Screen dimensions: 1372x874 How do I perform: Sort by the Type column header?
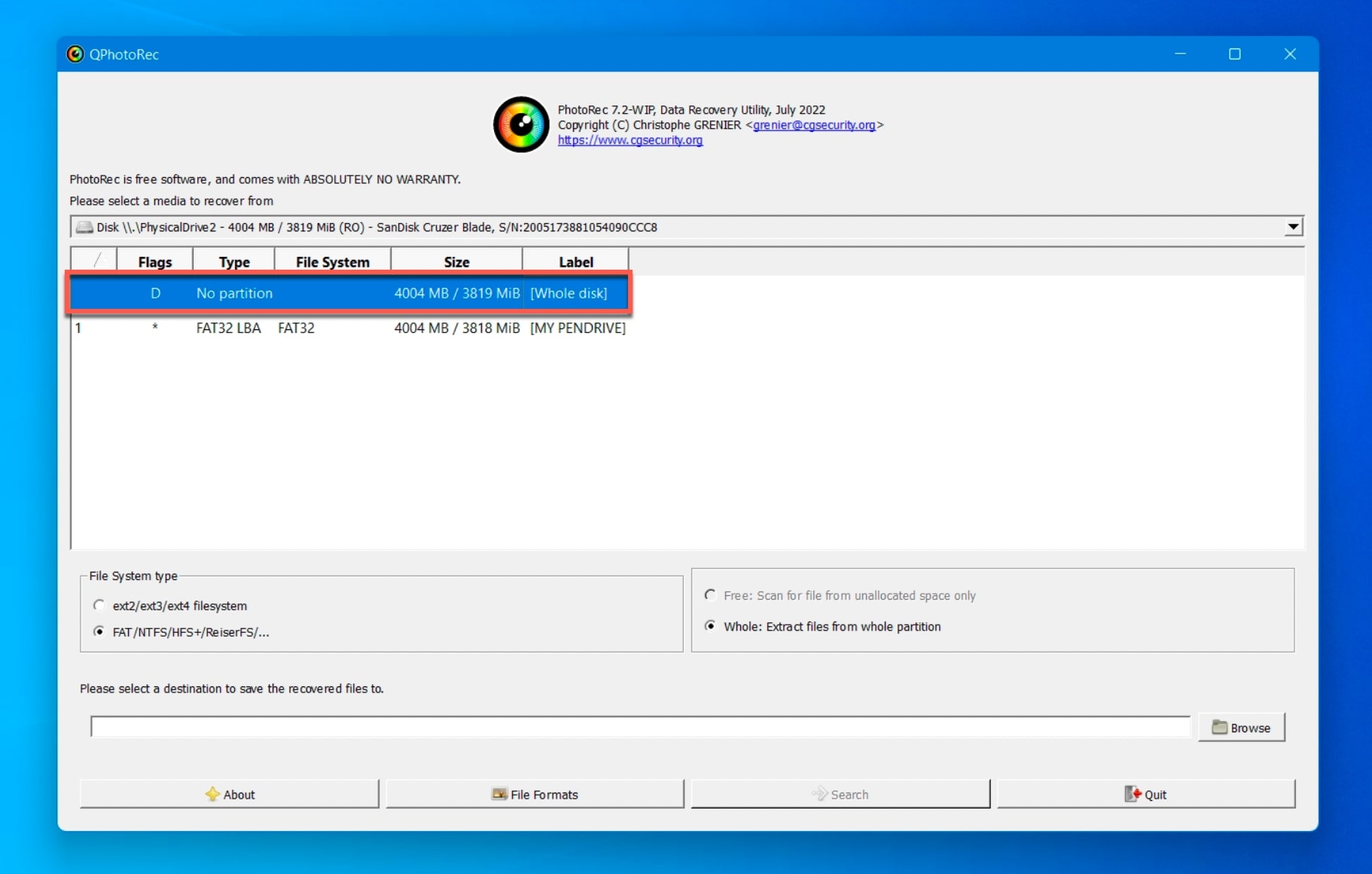(234, 261)
